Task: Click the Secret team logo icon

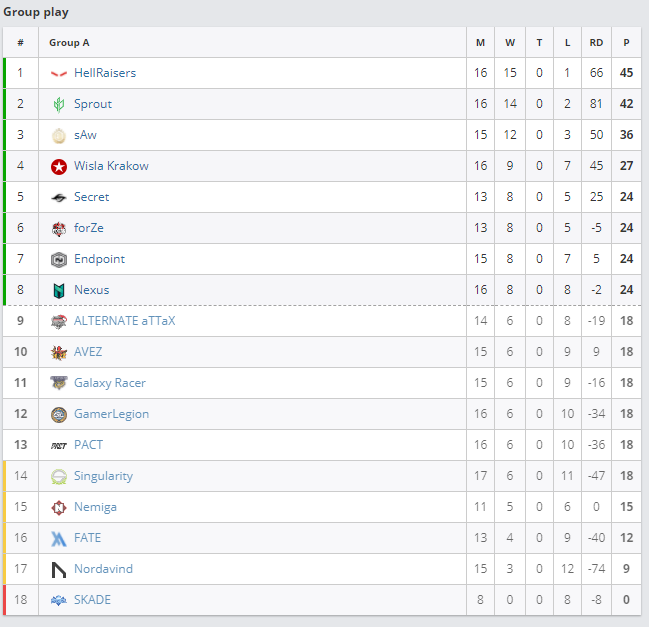Action: coord(59,197)
